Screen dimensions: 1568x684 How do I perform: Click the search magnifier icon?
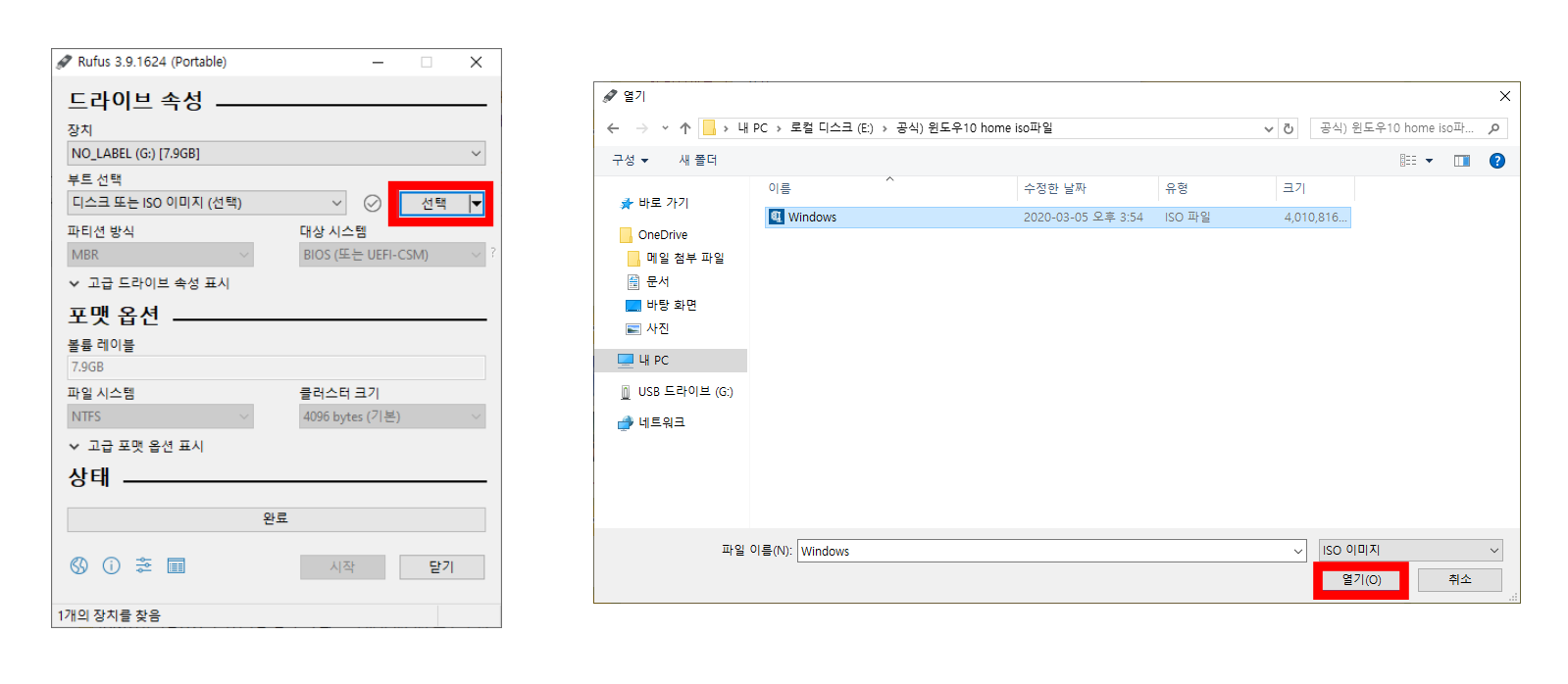(1493, 128)
